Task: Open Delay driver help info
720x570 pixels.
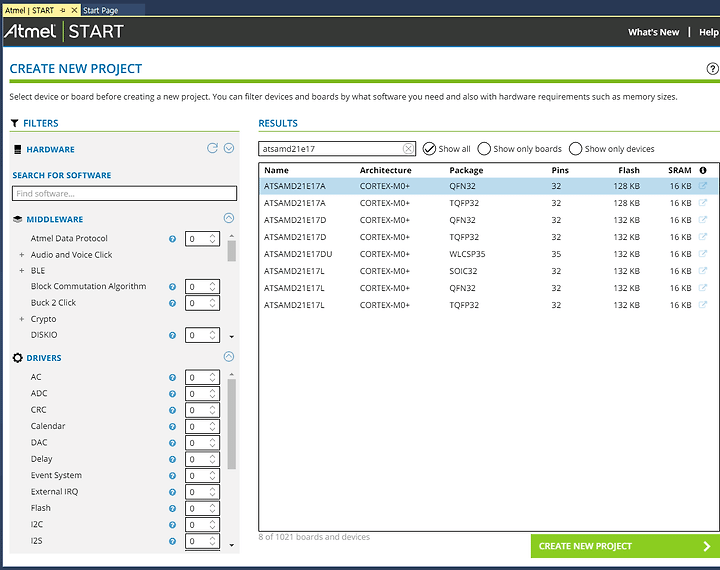Action: click(x=172, y=459)
